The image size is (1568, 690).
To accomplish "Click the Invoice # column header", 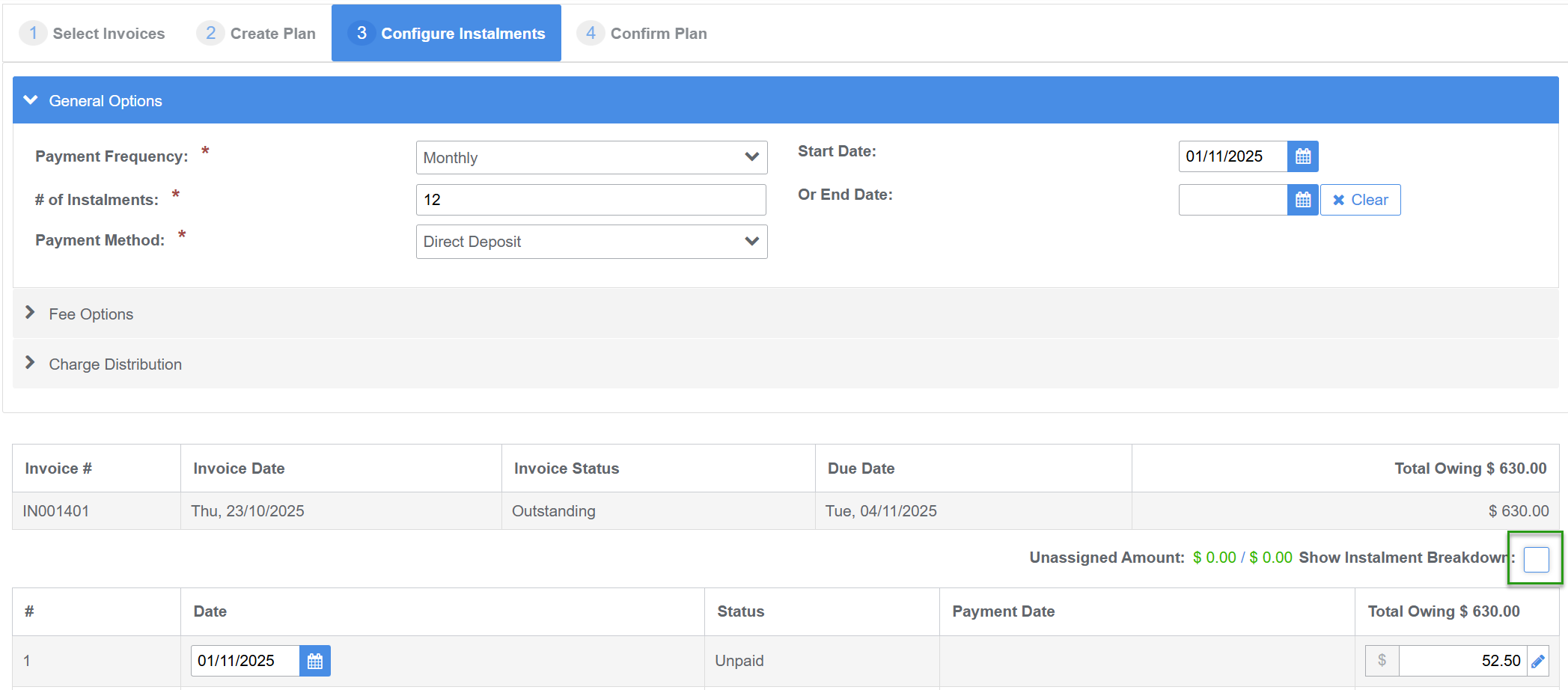I will pyautogui.click(x=58, y=468).
